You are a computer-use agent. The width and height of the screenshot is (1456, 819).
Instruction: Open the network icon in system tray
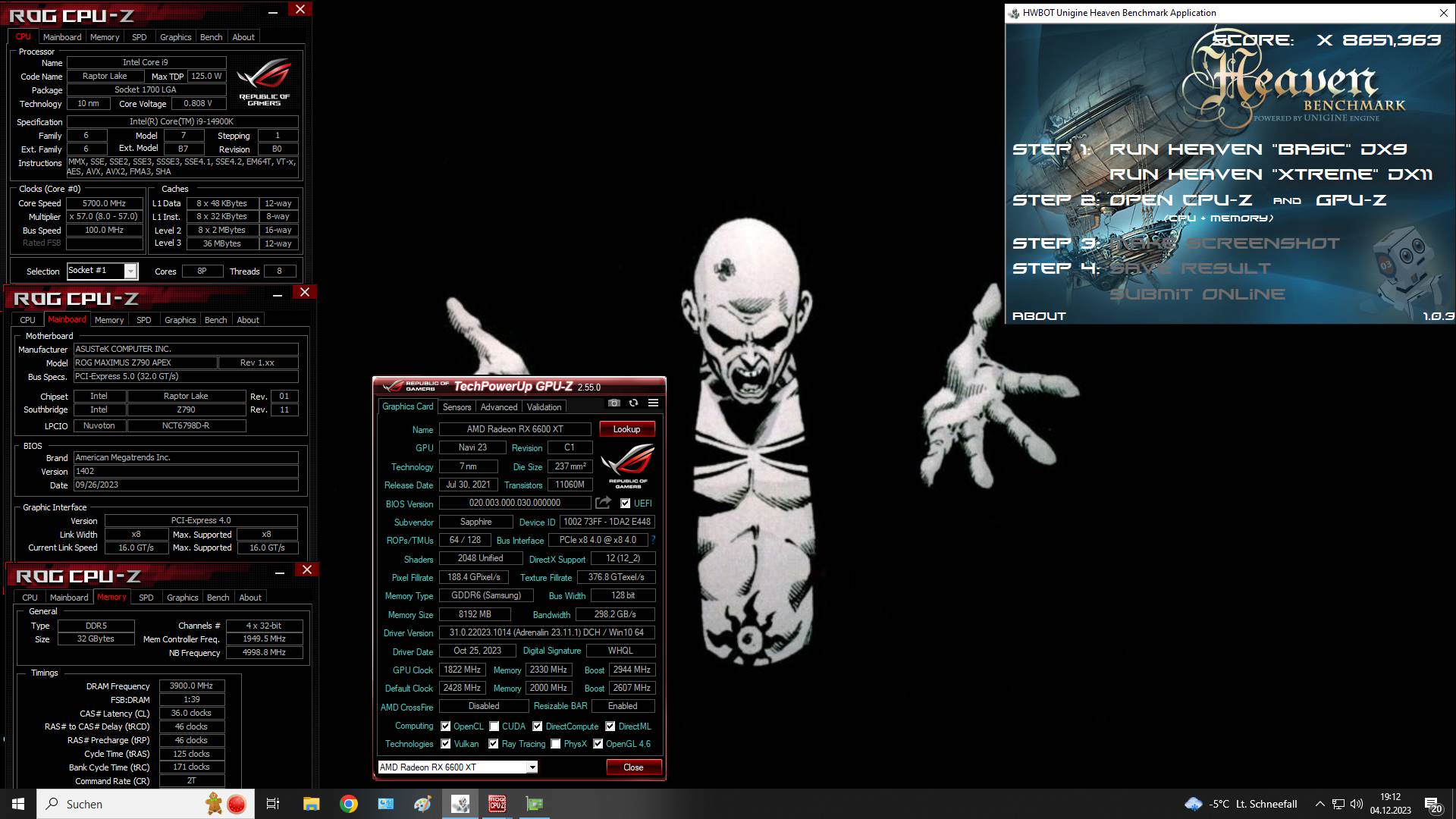pos(1338,804)
